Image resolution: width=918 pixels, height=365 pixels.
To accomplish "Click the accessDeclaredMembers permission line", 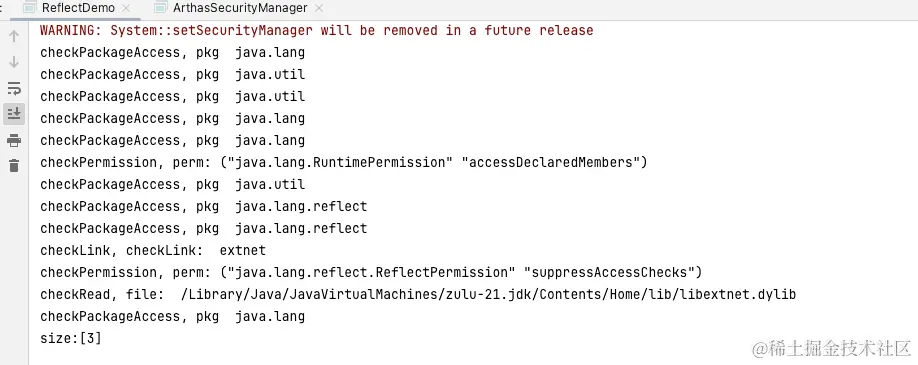I will [344, 162].
